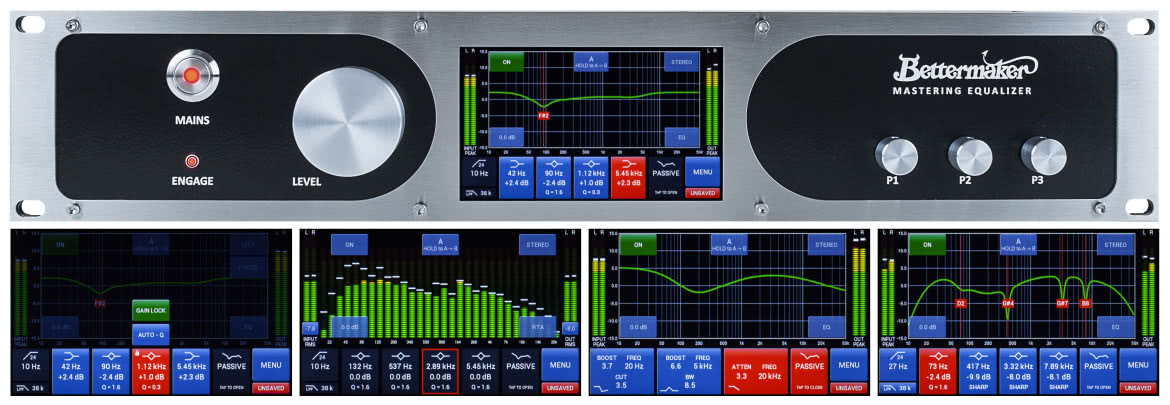Select the BOOST 3.7 FREQ 20 Hz passive band
The height and width of the screenshot is (405, 1170).
pos(622,371)
